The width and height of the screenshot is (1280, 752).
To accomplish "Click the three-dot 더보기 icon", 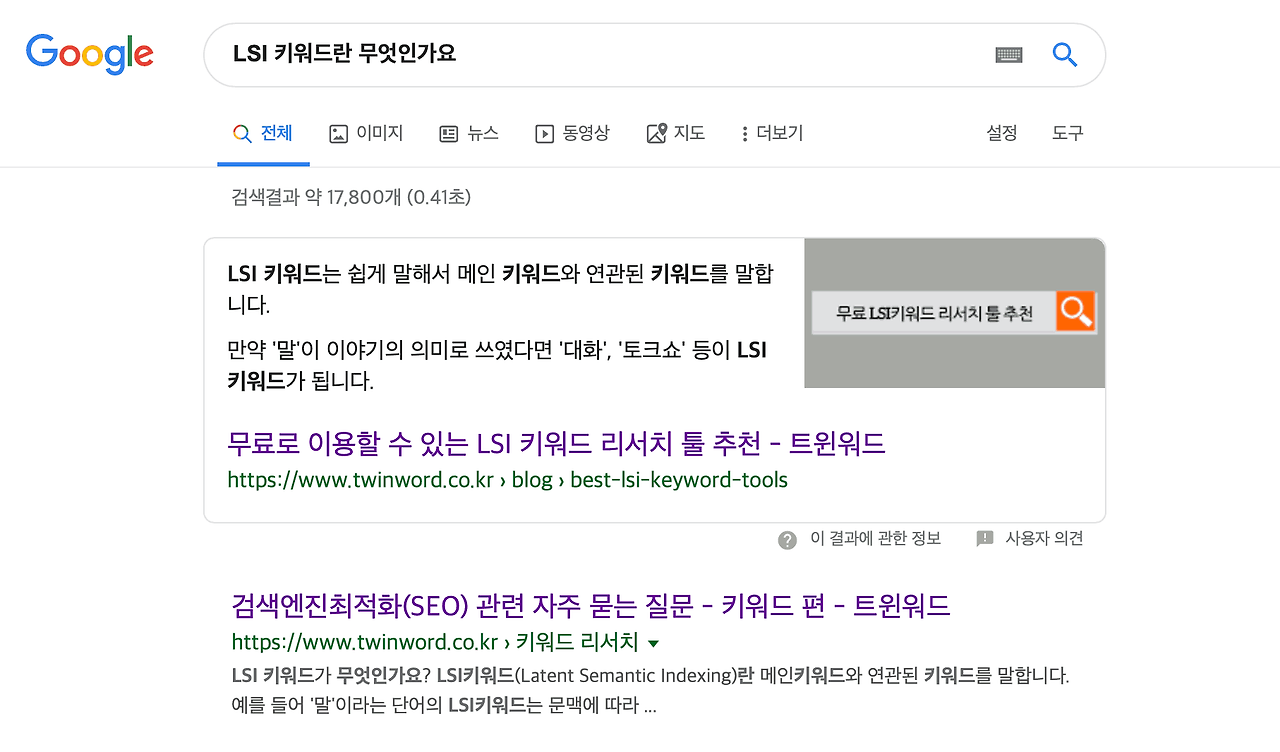I will (744, 134).
